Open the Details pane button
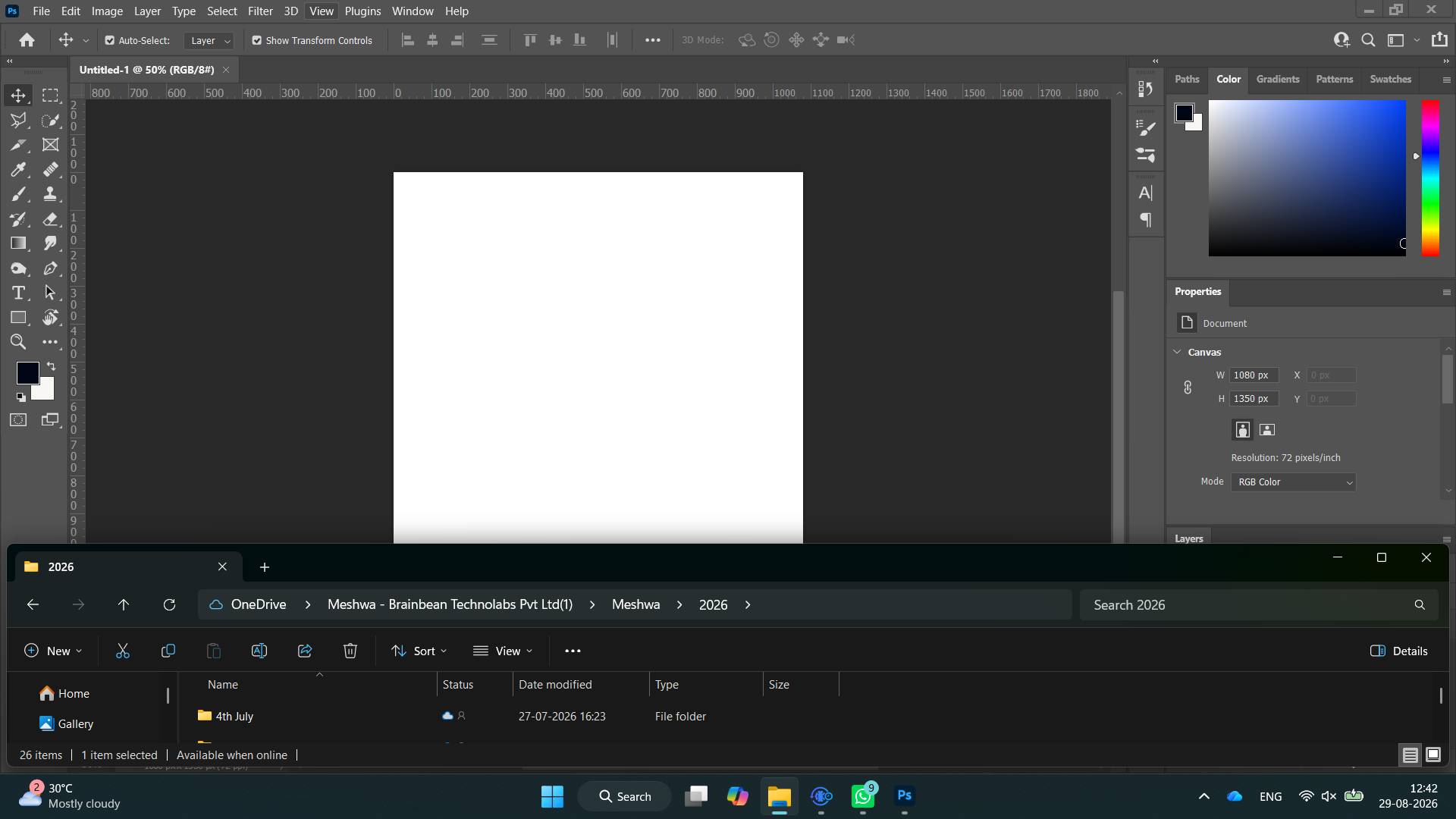The width and height of the screenshot is (1456, 819). click(1399, 651)
